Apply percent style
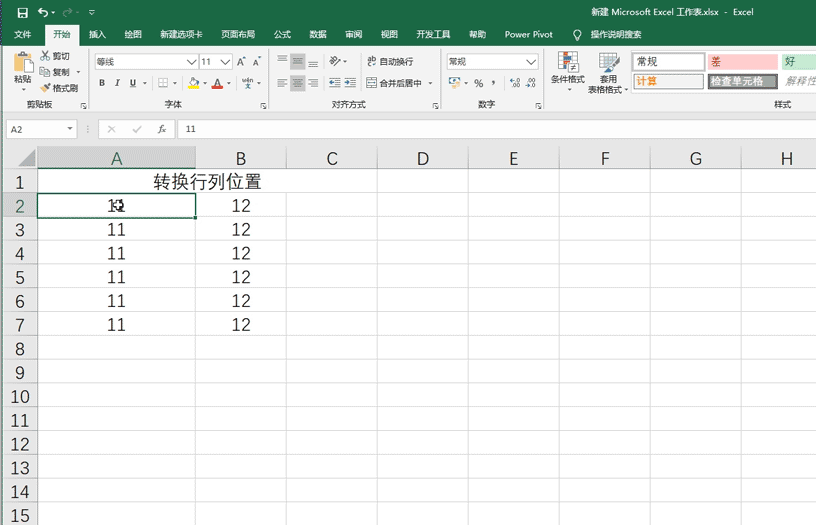Image resolution: width=816 pixels, height=525 pixels. point(479,83)
